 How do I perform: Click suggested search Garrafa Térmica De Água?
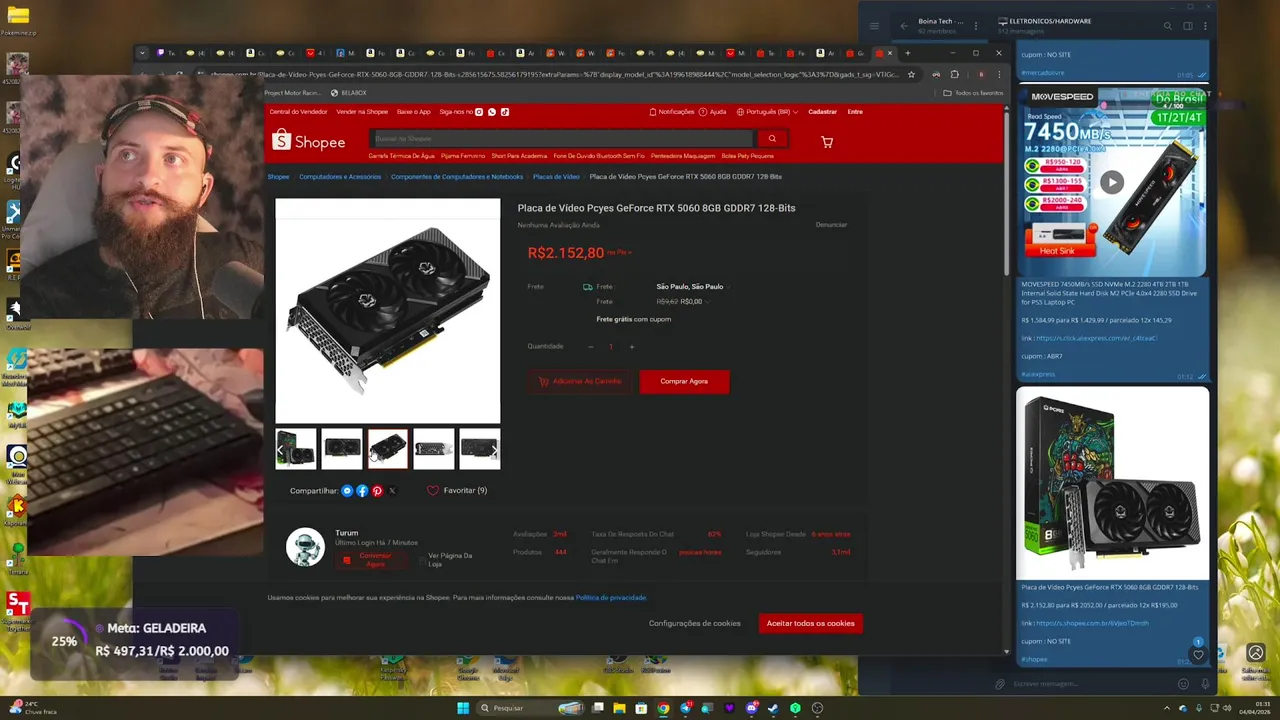point(401,156)
